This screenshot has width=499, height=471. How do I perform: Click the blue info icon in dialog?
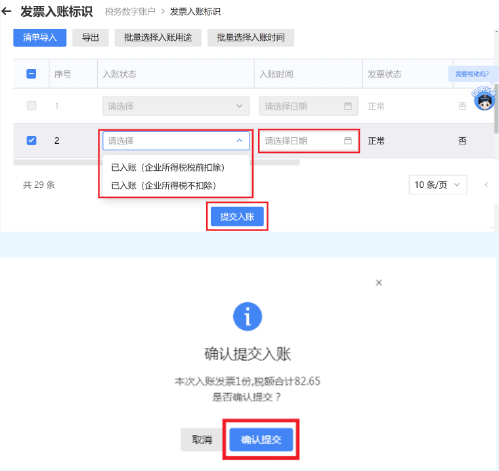pos(247,316)
